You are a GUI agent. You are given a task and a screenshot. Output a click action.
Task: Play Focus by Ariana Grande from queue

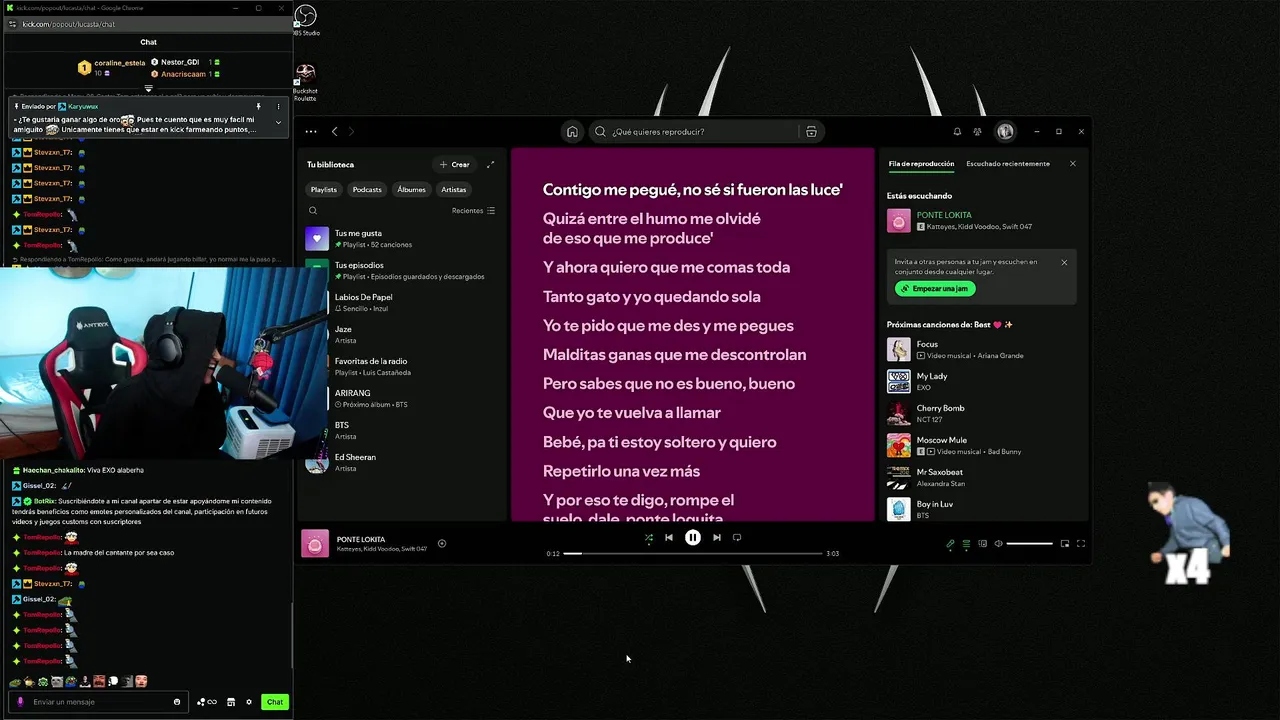980,349
